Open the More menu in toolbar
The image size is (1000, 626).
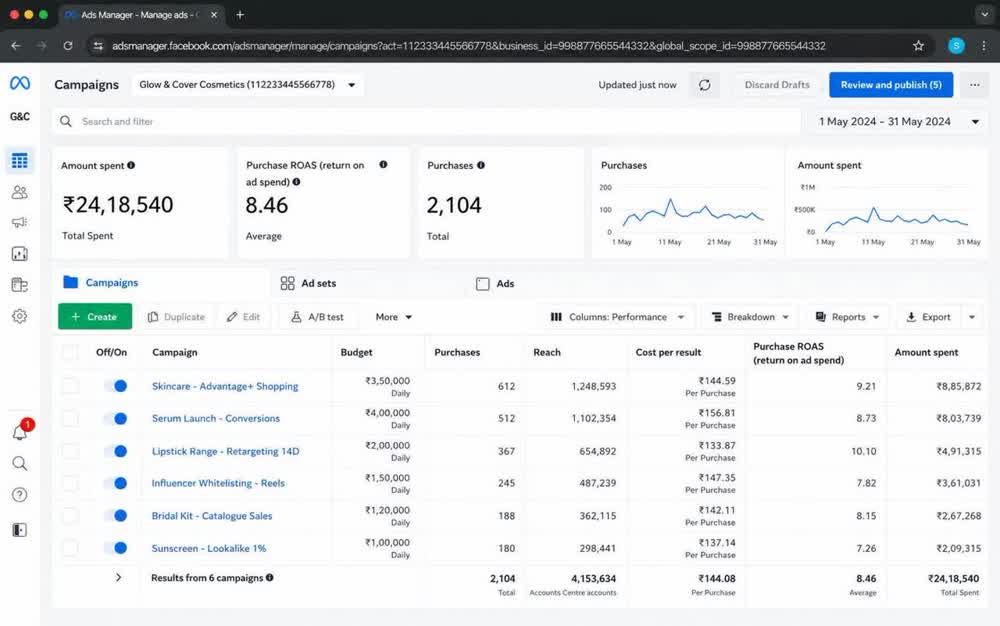point(393,317)
